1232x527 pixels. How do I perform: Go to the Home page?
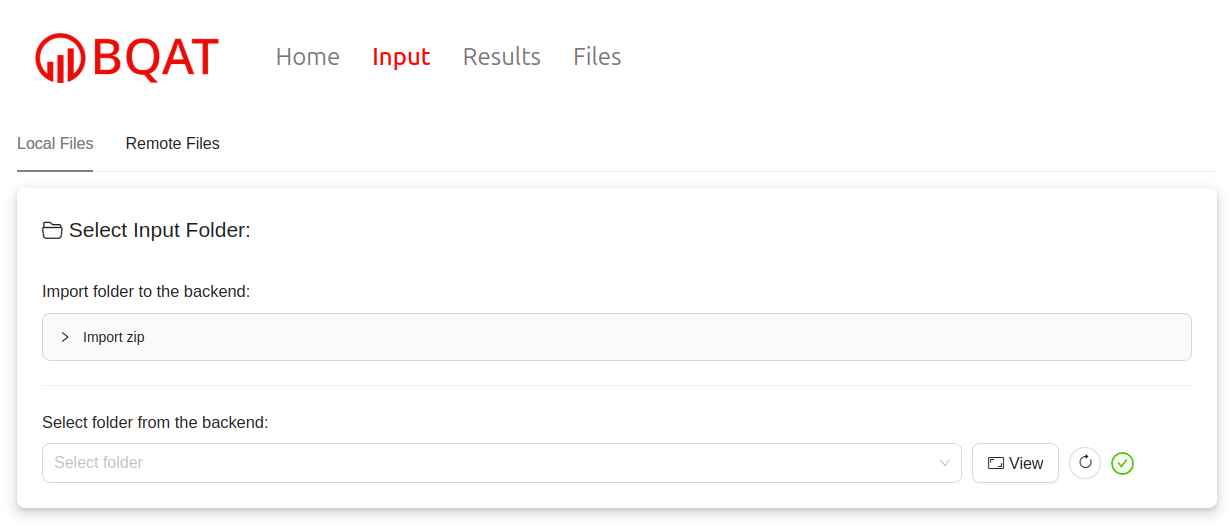[x=307, y=57]
